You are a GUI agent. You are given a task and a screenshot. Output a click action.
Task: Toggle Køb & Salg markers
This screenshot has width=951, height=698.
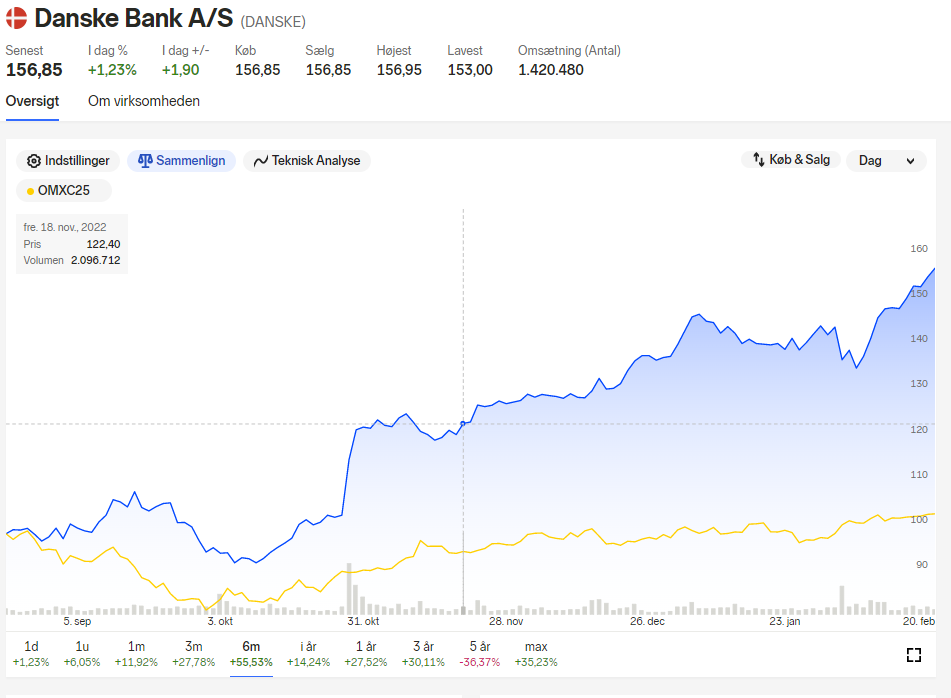pos(791,159)
